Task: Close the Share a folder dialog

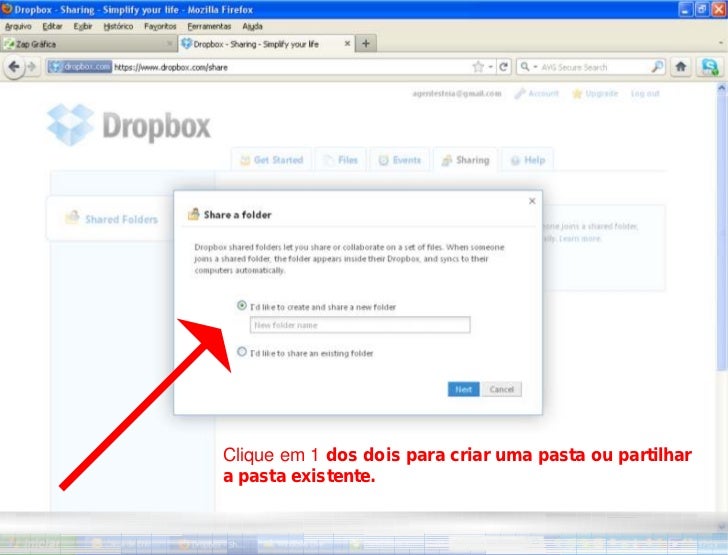Action: coord(532,201)
